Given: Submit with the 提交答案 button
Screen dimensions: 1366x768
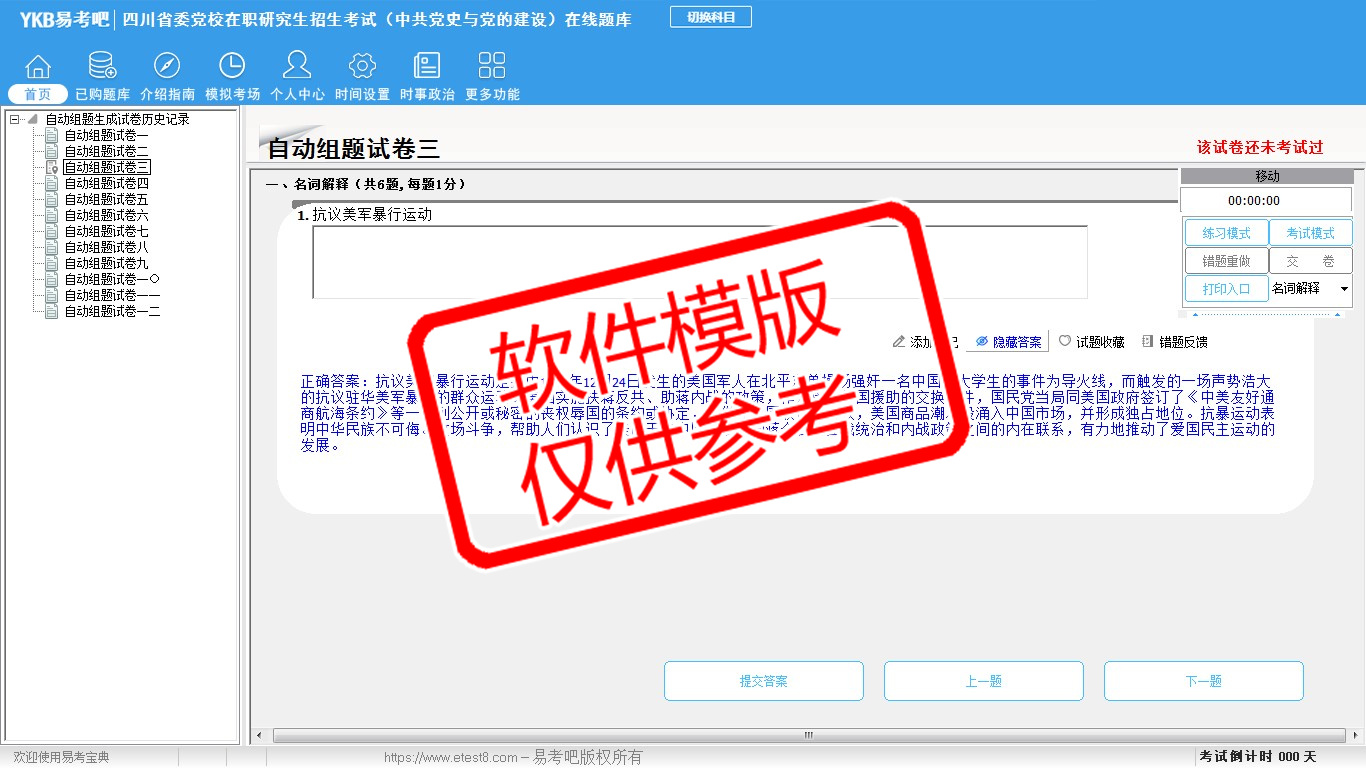Looking at the screenshot, I should click(764, 681).
